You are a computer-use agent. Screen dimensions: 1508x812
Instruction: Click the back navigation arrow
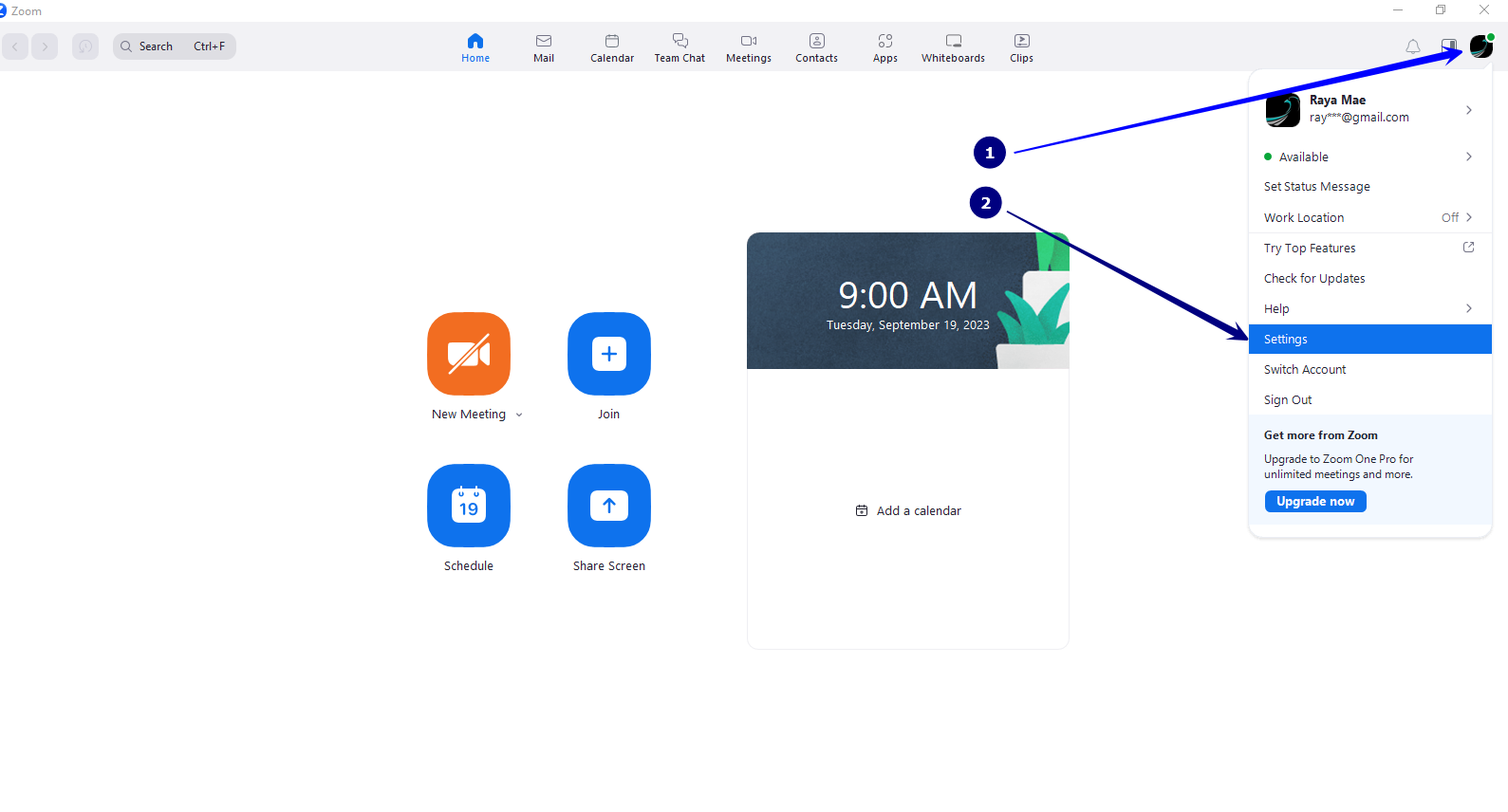(x=15, y=46)
